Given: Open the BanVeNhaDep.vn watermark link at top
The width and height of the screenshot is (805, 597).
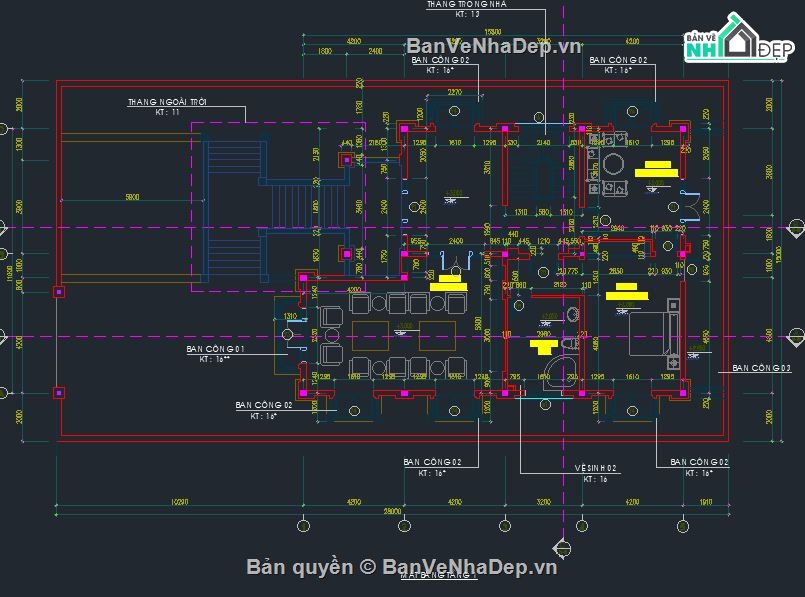Looking at the screenshot, I should [x=494, y=46].
